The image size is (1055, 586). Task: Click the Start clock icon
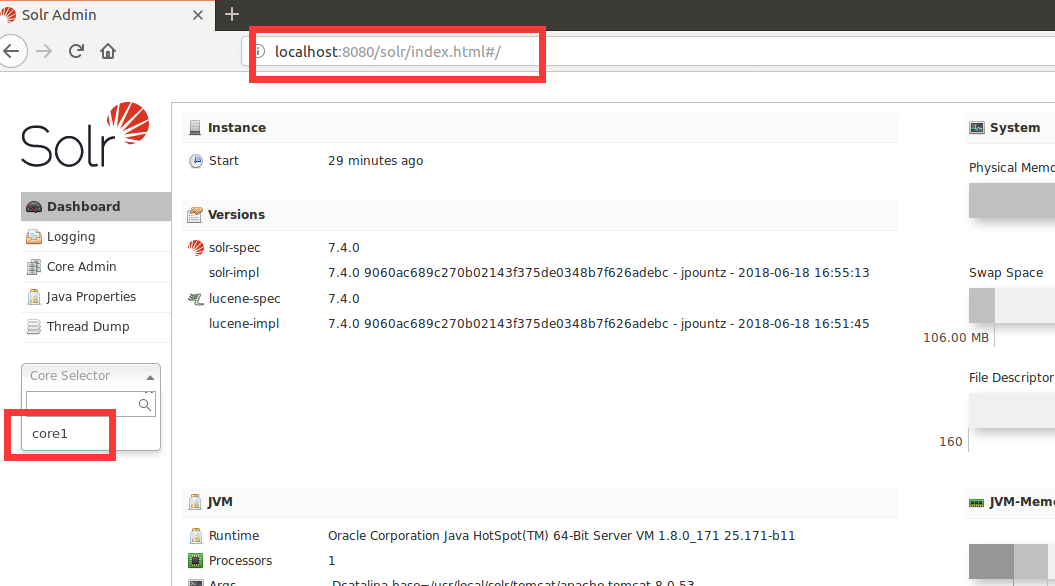[x=196, y=161]
